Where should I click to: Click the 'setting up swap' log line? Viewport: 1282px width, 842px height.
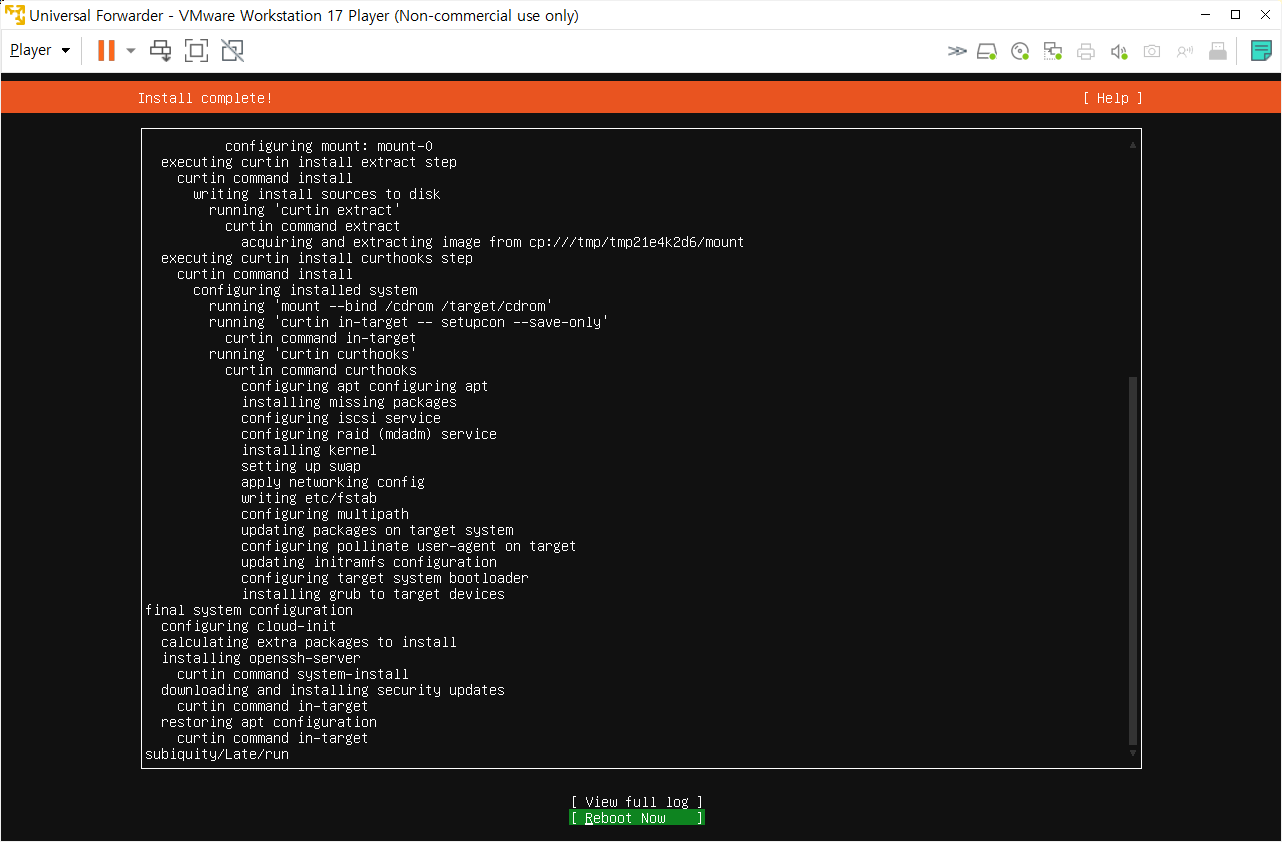pyautogui.click(x=301, y=466)
